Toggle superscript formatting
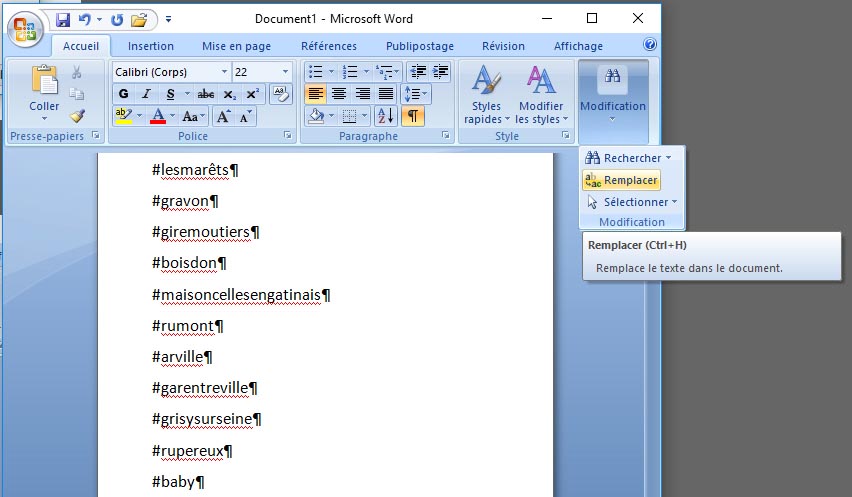 (252, 94)
